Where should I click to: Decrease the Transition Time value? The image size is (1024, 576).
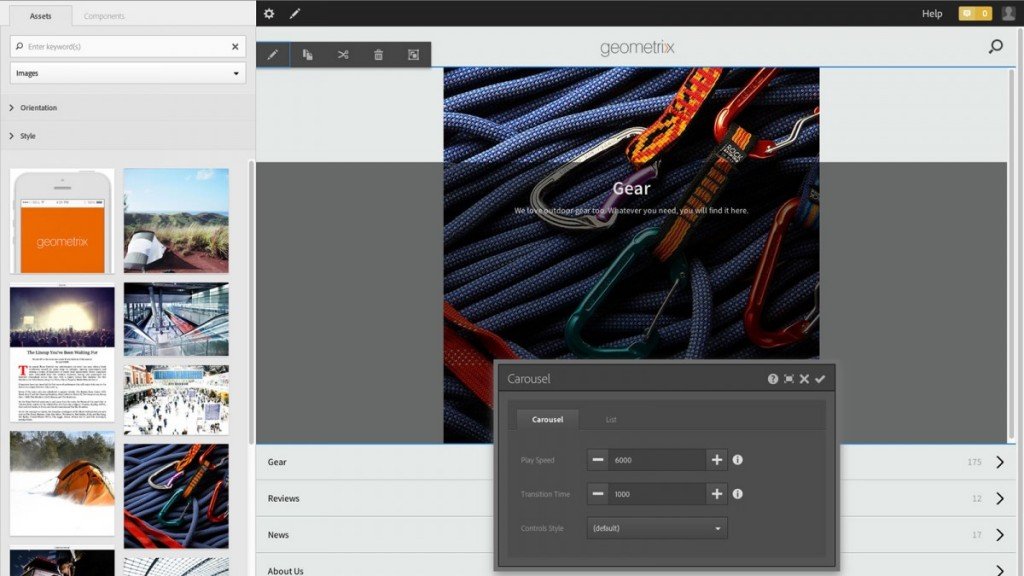coord(598,494)
